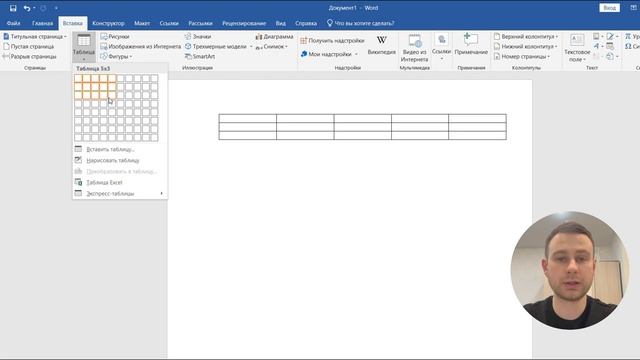Viewport: 640px width, 360px height.
Task: Open Изображения из Интернета (Online Pictures)
Action: [x=140, y=47]
